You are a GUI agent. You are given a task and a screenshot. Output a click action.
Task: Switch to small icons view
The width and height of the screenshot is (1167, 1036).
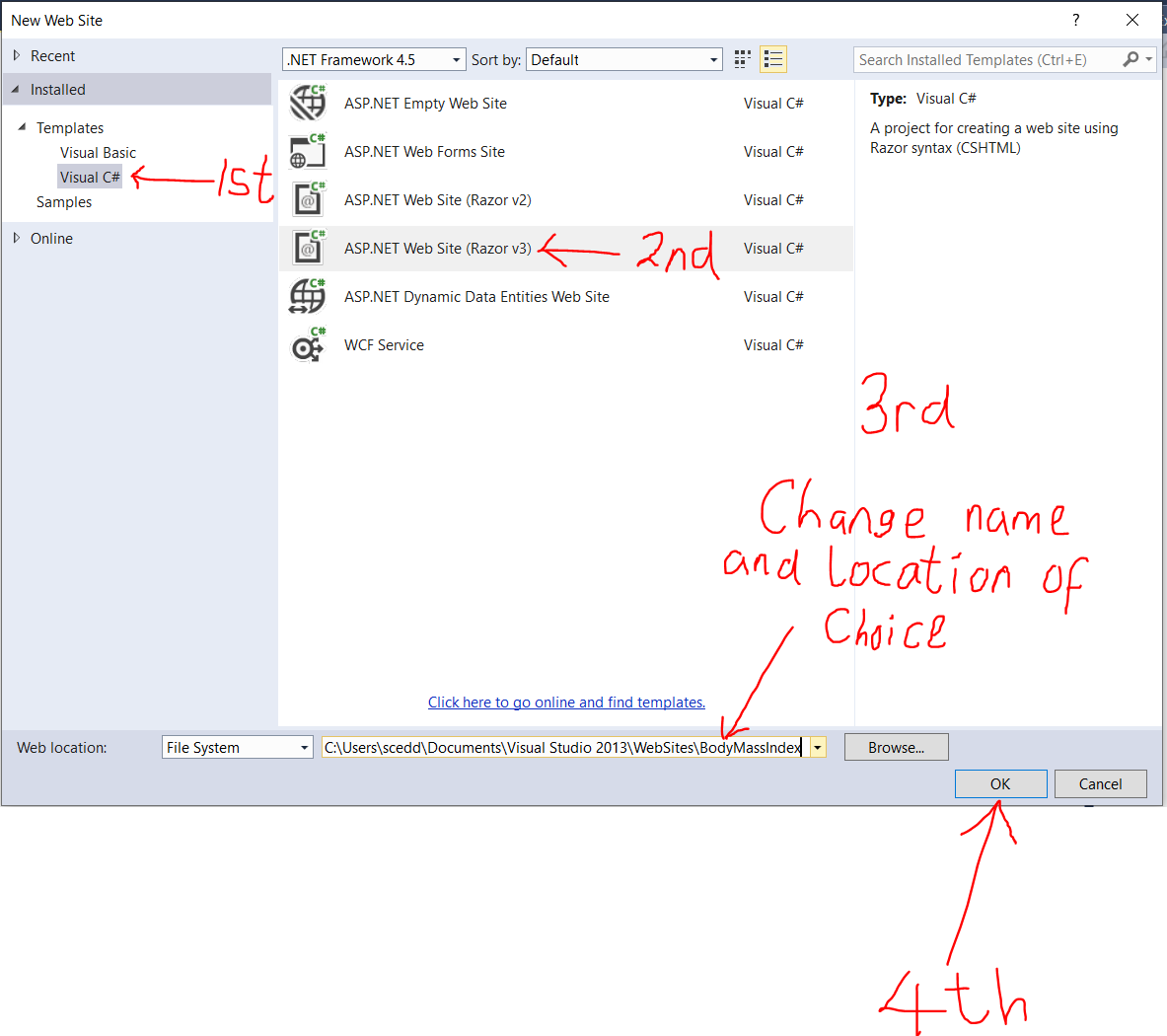coord(742,59)
